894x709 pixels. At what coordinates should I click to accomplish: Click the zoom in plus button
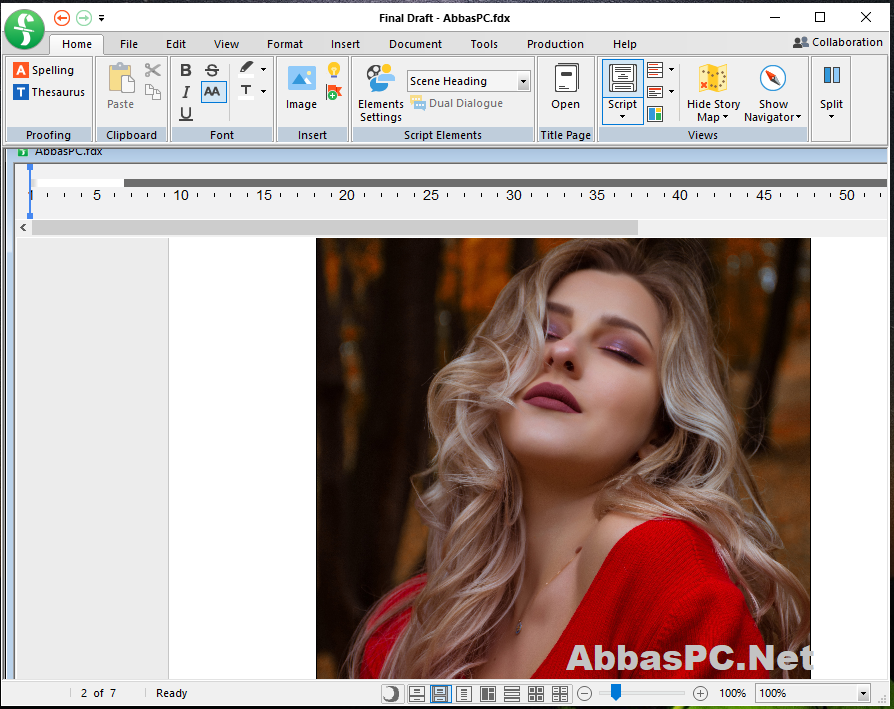[700, 694]
